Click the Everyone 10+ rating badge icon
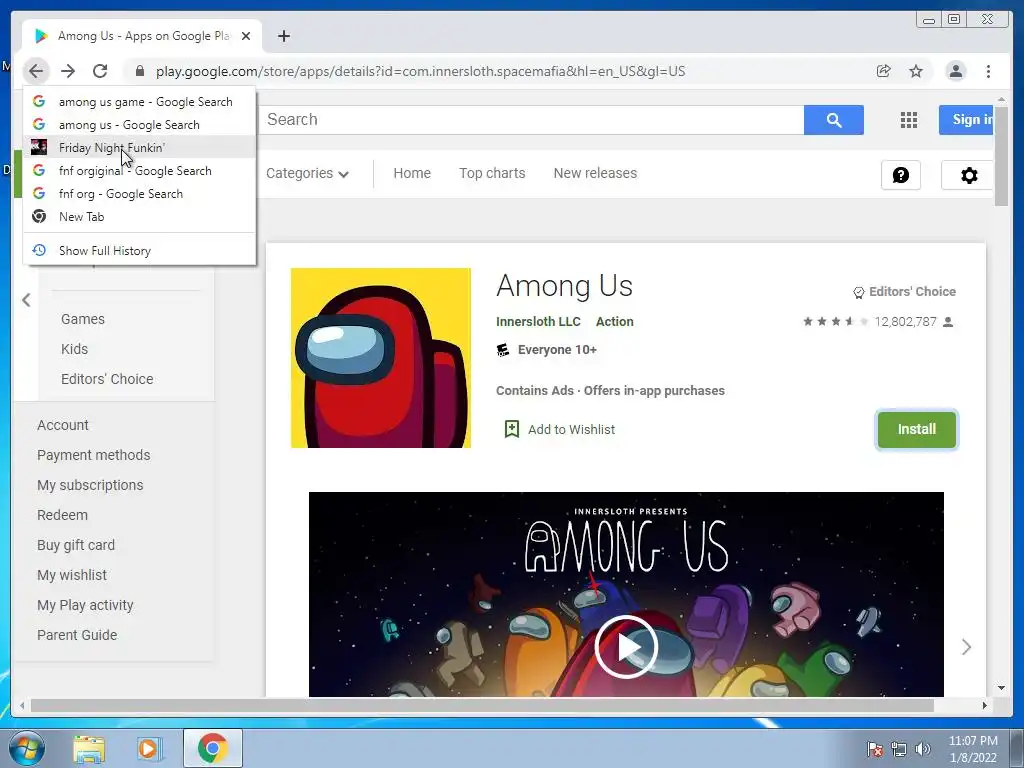 (503, 350)
